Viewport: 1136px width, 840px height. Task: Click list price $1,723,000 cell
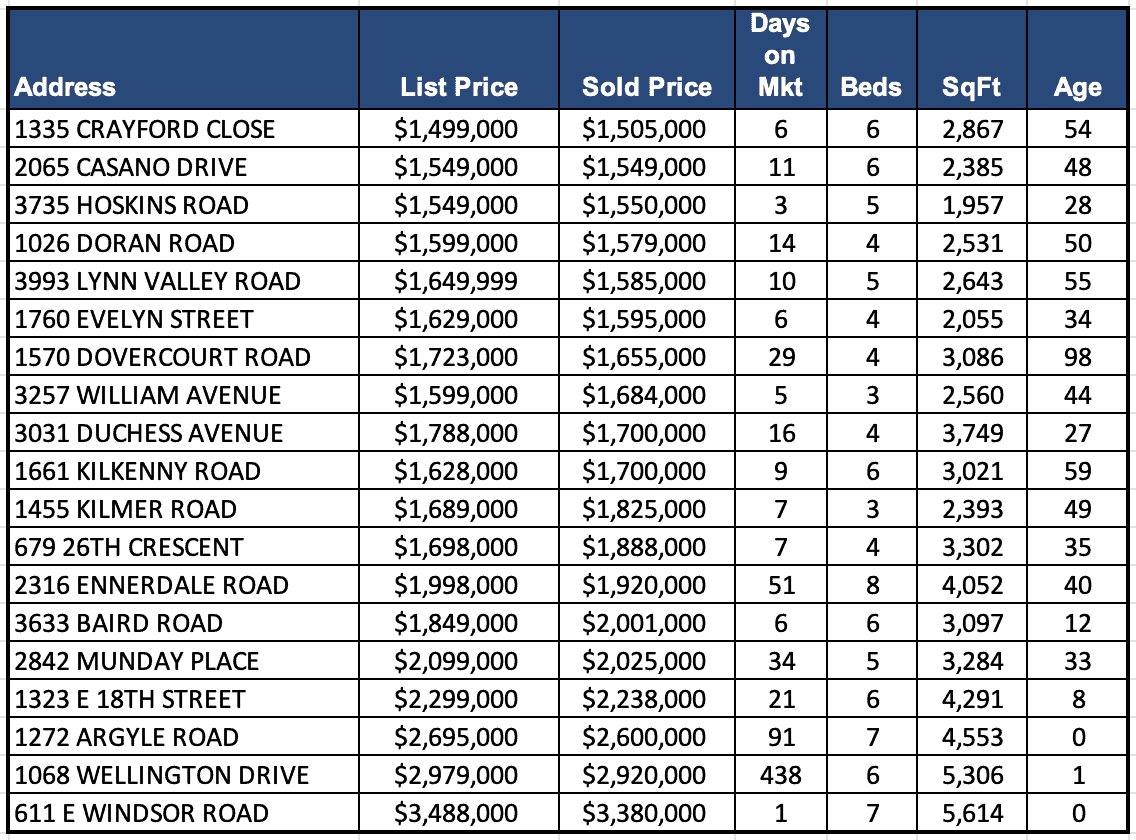[457, 357]
